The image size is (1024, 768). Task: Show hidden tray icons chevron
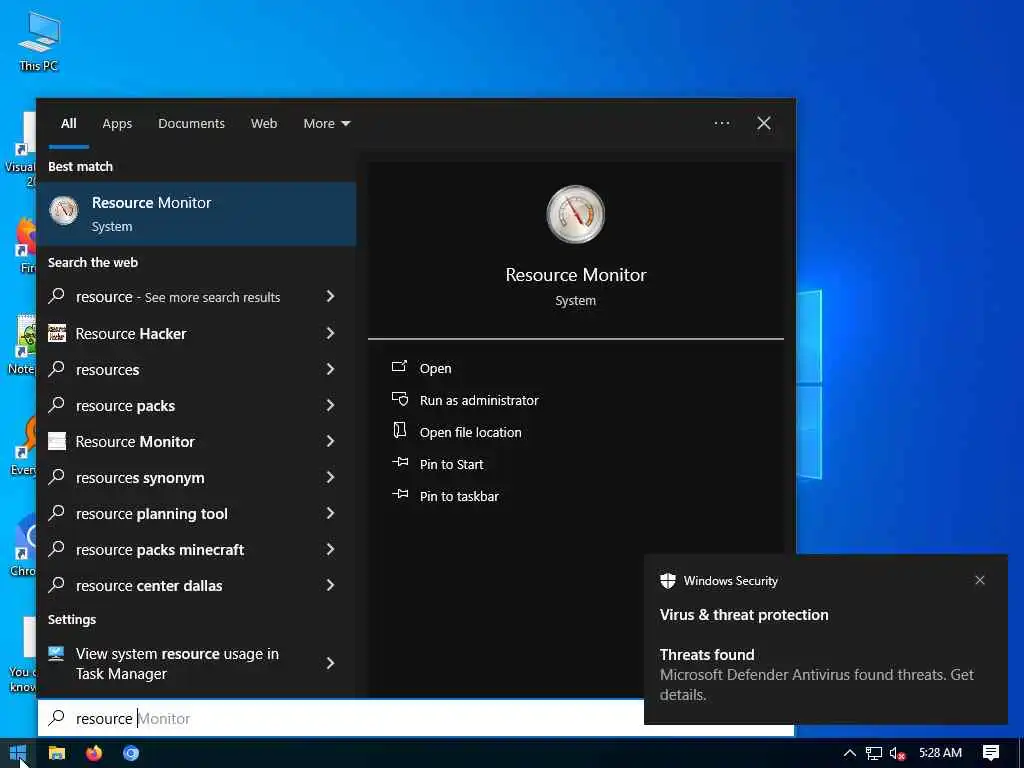(850, 754)
